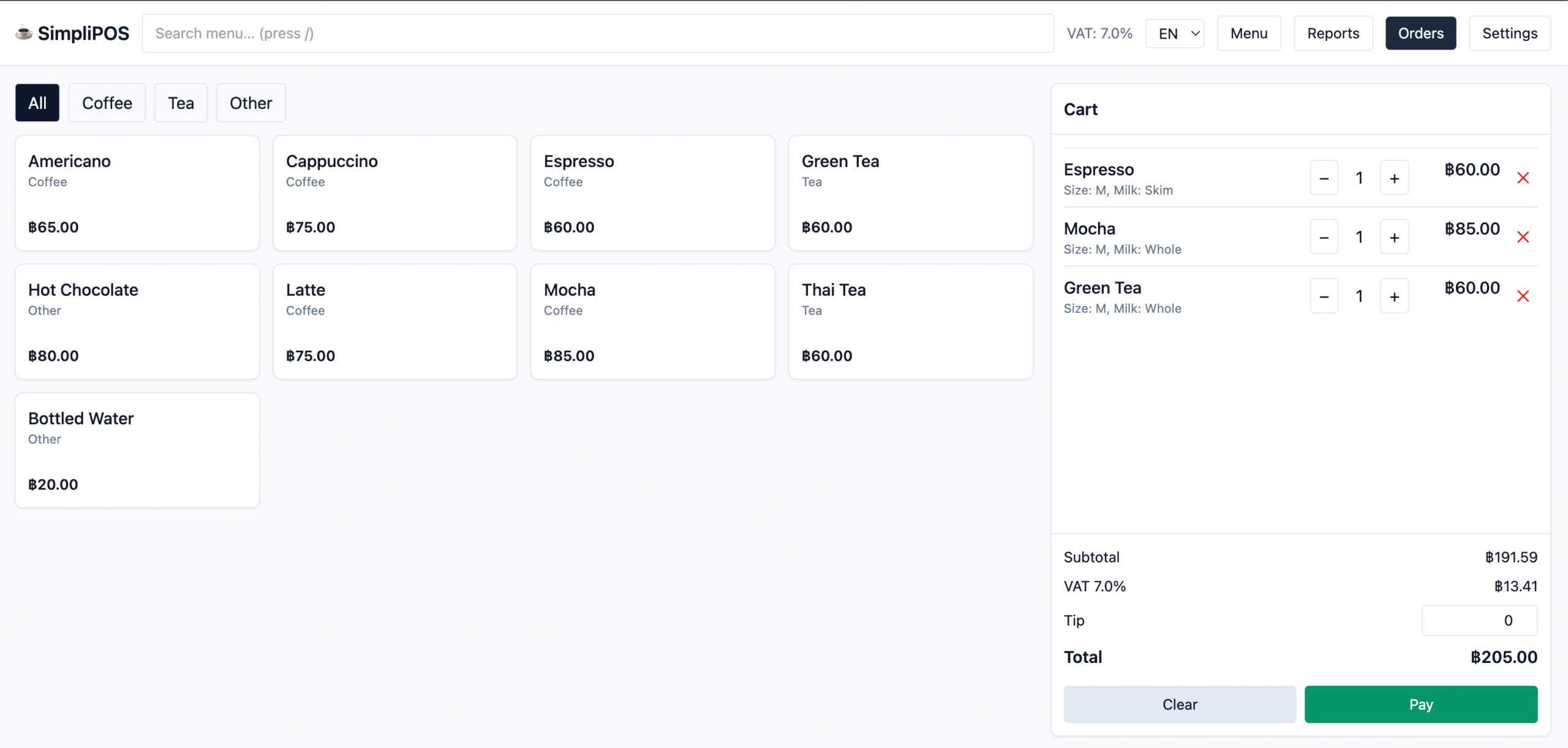Image resolution: width=1568 pixels, height=748 pixels.
Task: Remove Espresso from the cart
Action: tap(1523, 178)
